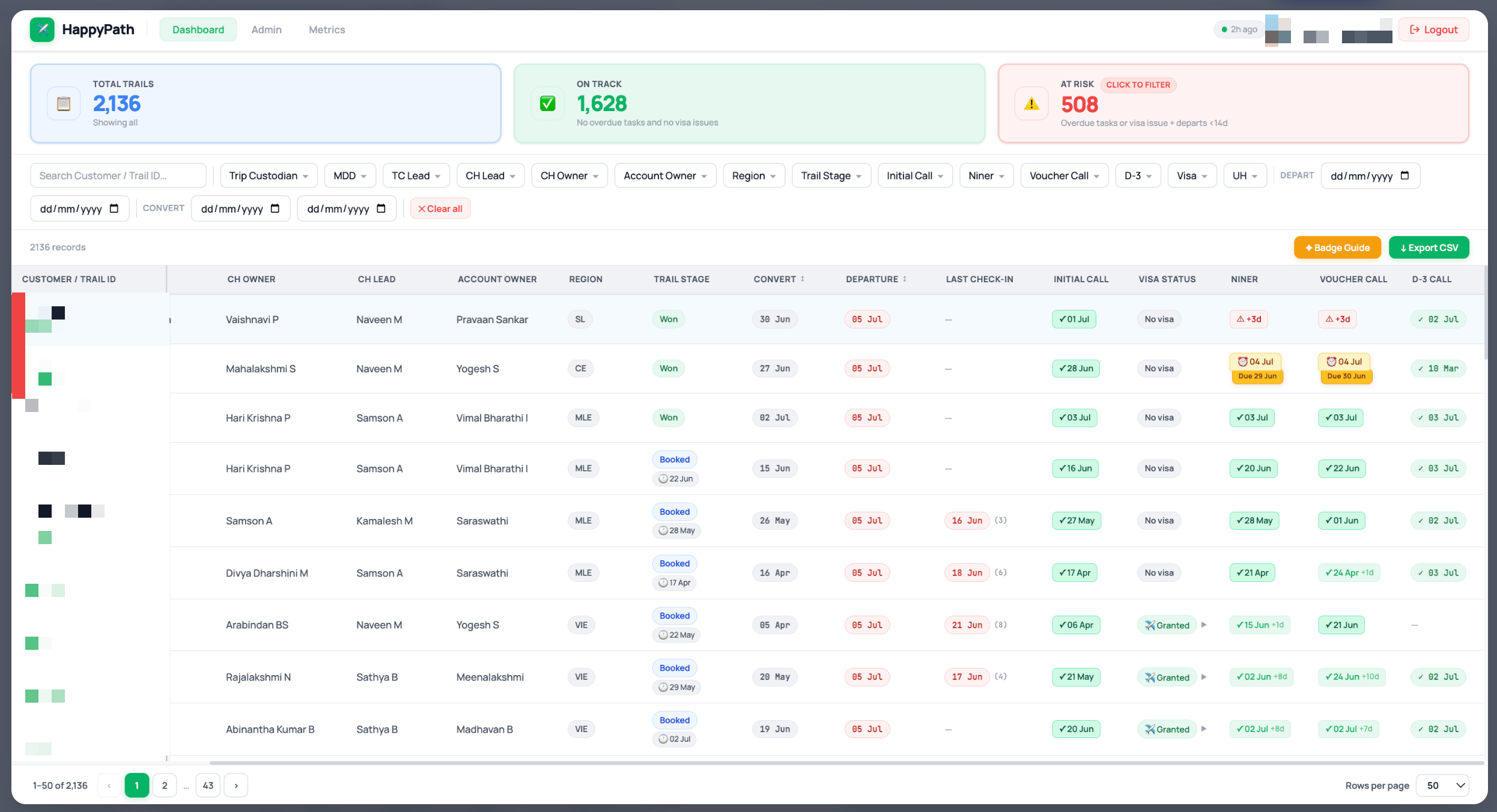The width and height of the screenshot is (1497, 812).
Task: Click the HappyPath logo icon
Action: pyautogui.click(x=42, y=29)
